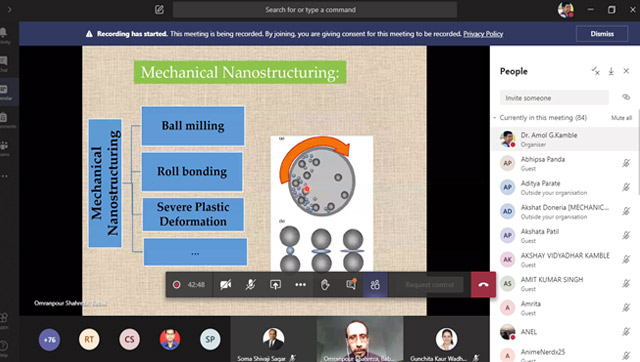640x362 pixels.
Task: Click the Invite someone field
Action: 554,98
